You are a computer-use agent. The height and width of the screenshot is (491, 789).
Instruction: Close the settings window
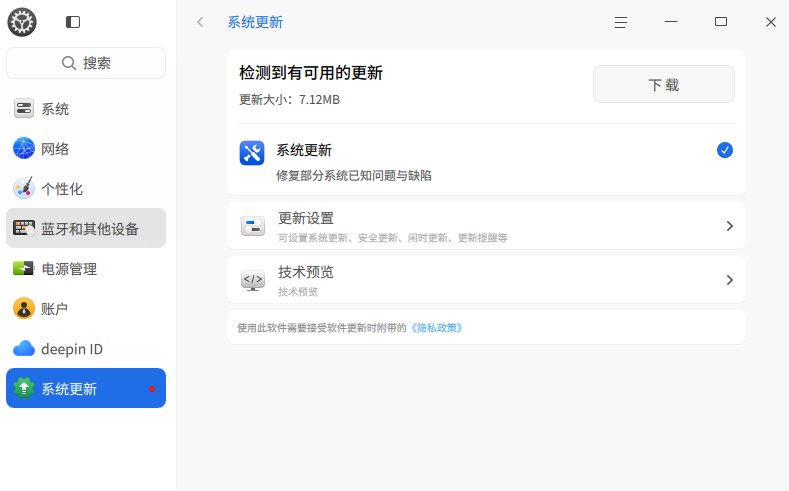771,22
